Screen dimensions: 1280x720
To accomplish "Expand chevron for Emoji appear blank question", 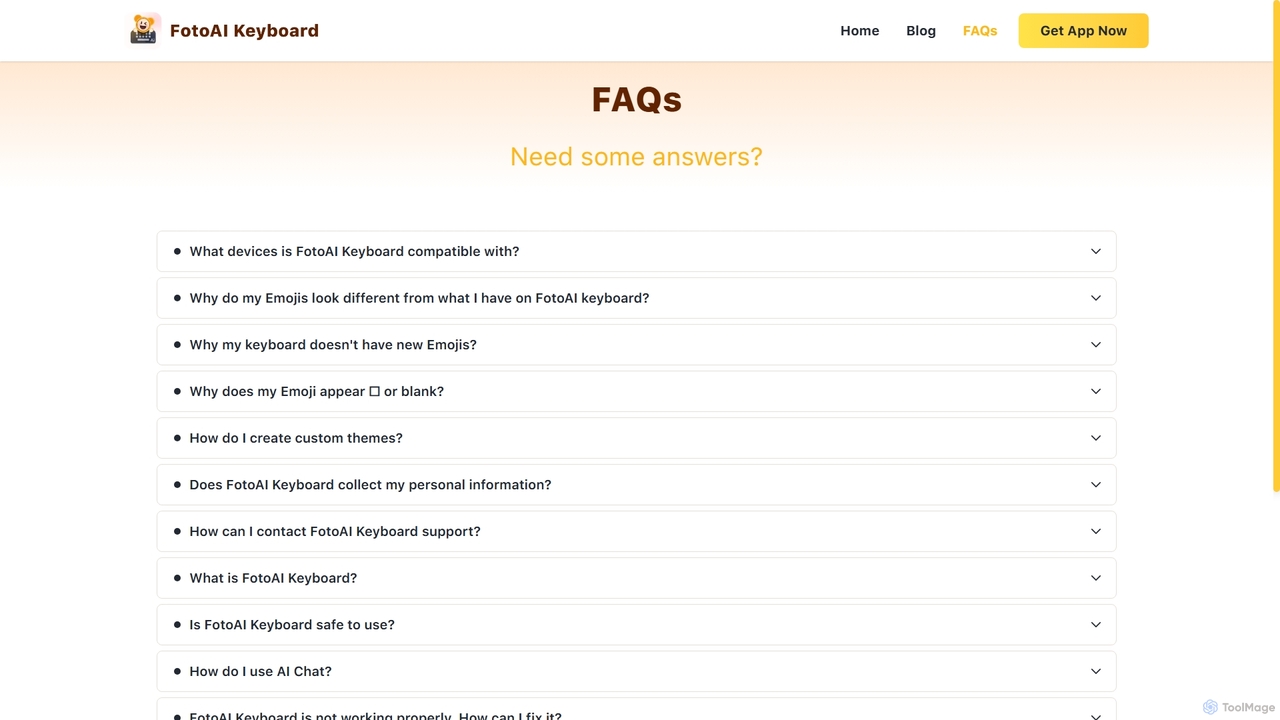I will tap(1096, 391).
